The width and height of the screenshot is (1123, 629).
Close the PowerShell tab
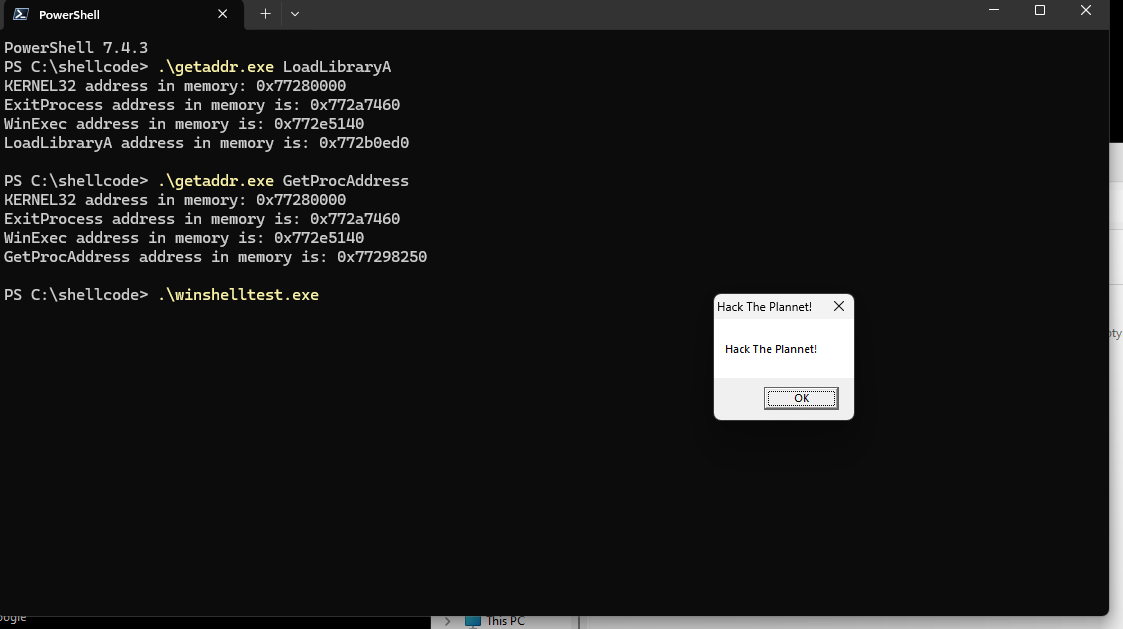coord(223,15)
